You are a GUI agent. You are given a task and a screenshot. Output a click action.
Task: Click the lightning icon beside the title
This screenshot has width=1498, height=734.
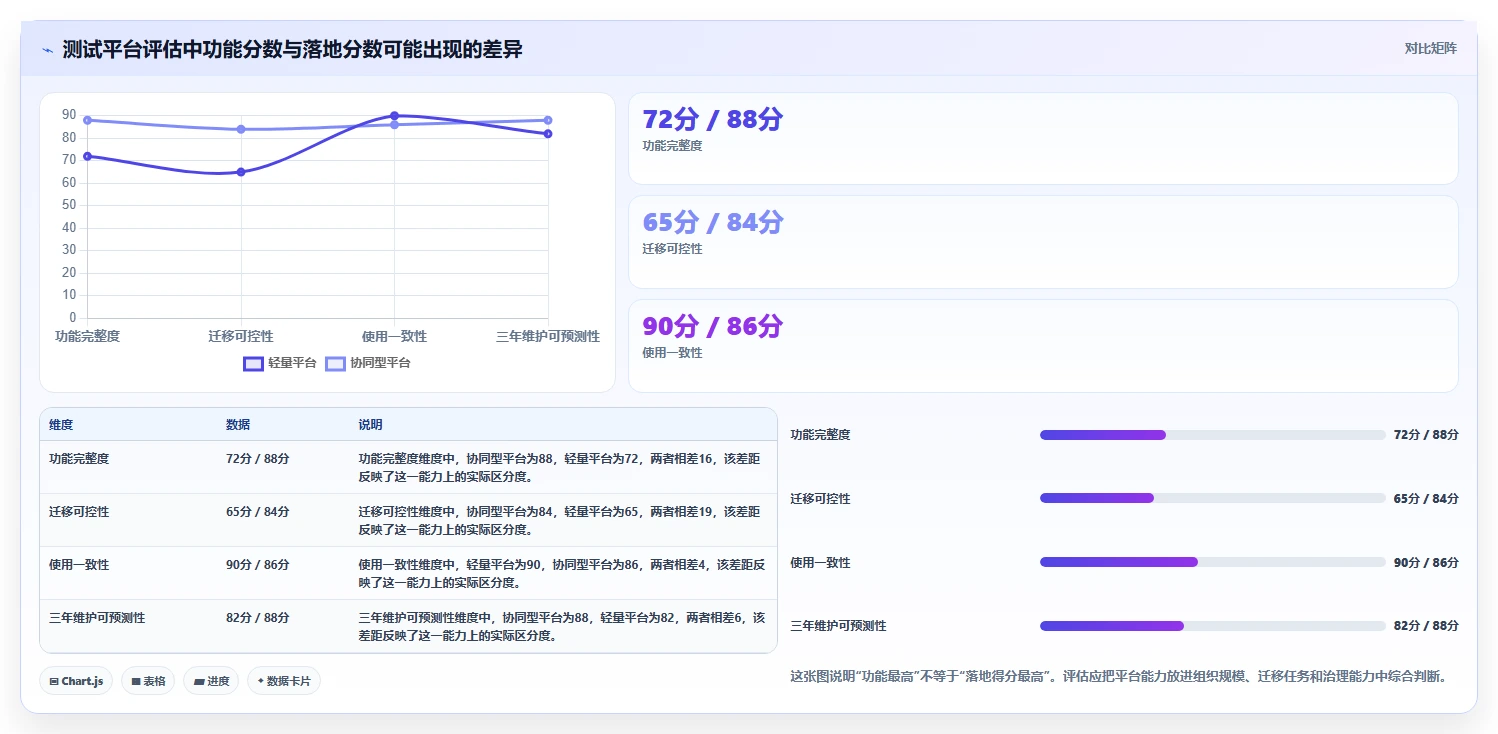47,50
